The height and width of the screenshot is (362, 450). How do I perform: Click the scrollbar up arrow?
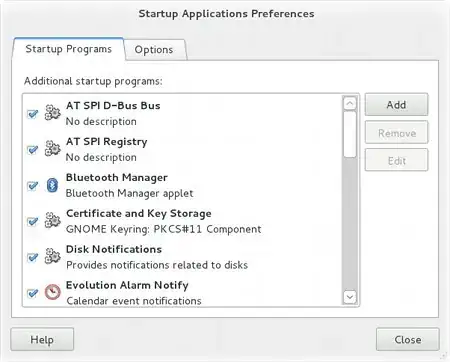(x=350, y=104)
